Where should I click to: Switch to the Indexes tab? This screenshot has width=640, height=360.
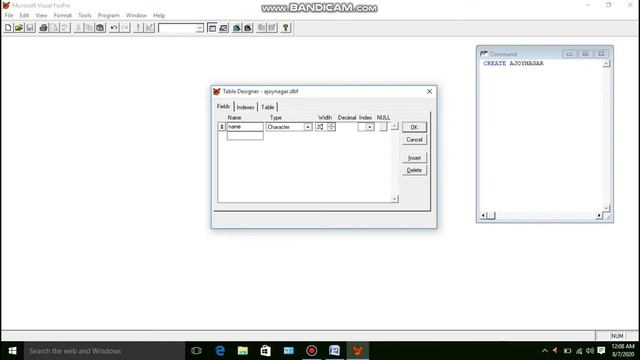pos(245,107)
